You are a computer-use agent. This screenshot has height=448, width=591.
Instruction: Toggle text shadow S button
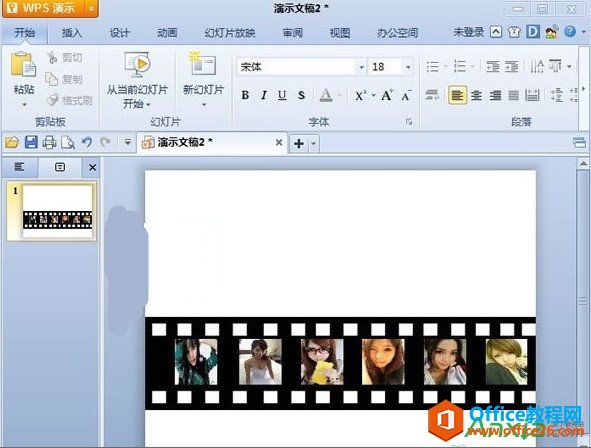pyautogui.click(x=301, y=95)
